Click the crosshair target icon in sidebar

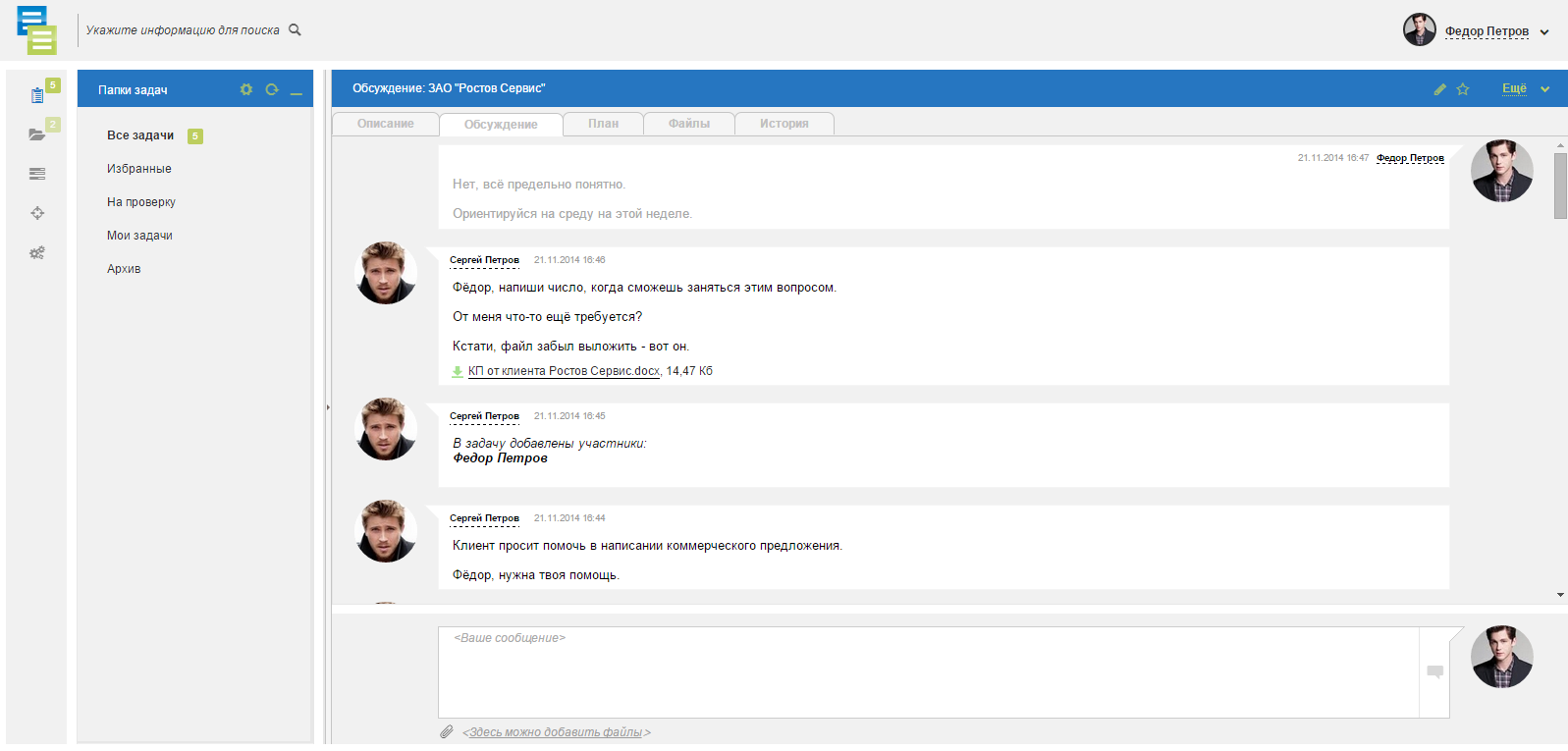(x=37, y=213)
